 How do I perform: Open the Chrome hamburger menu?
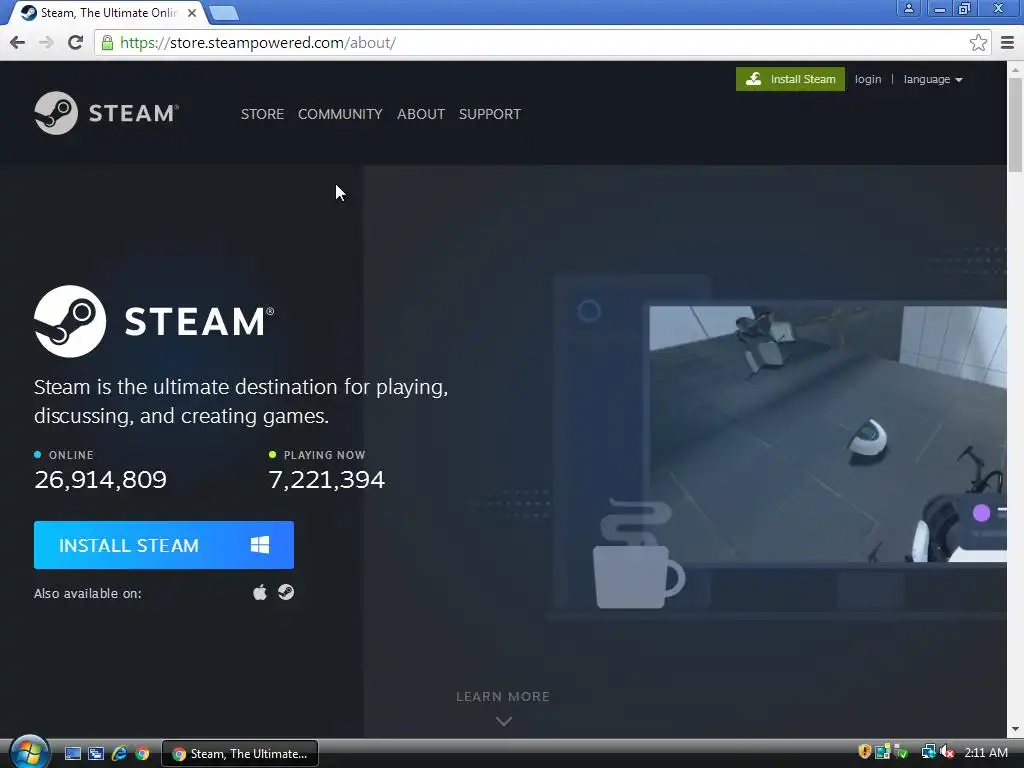point(1008,42)
